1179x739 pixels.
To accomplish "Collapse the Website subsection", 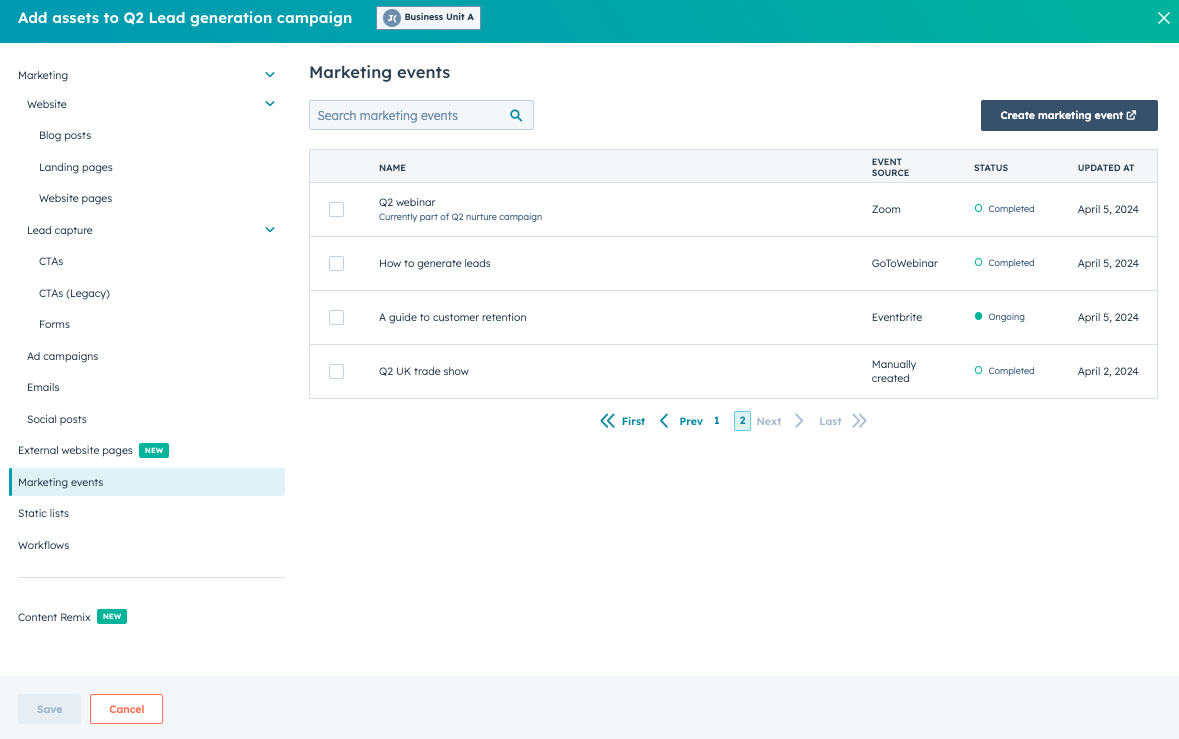I will pos(269,104).
